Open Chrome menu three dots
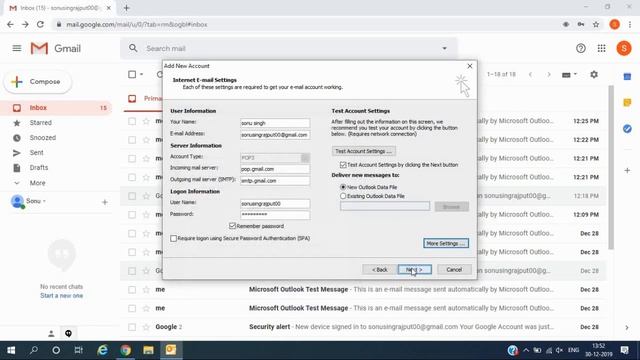This screenshot has width=640, height=360. [x=630, y=24]
